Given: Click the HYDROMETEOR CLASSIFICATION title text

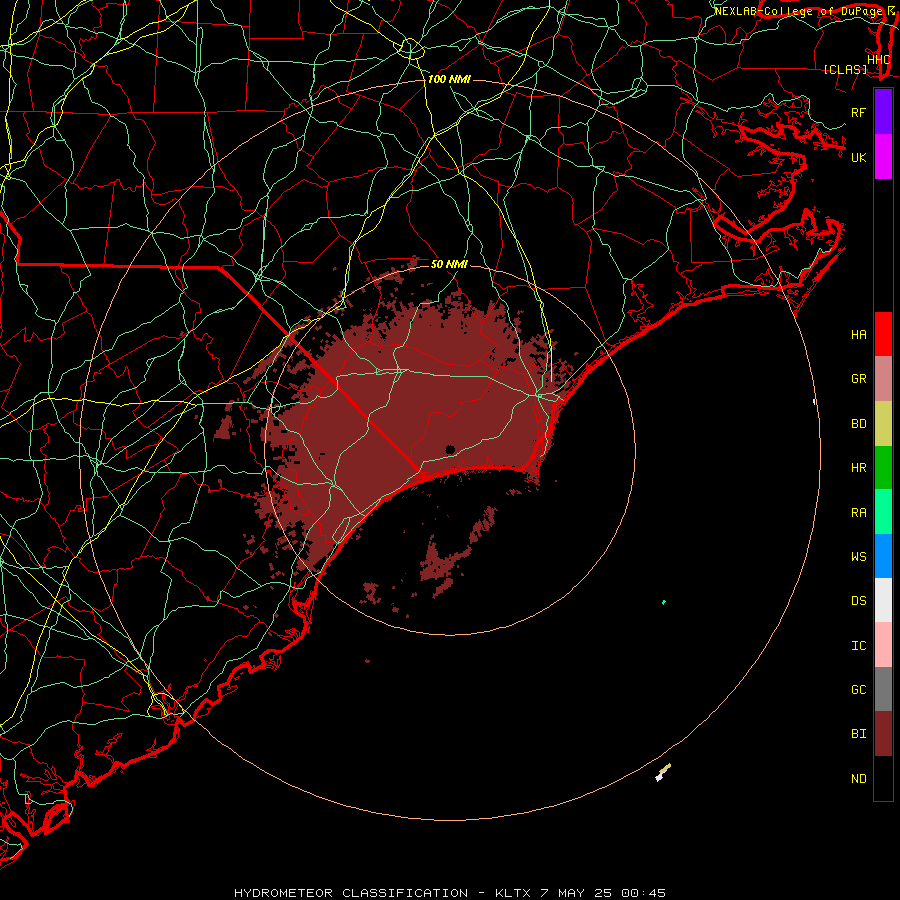Looking at the screenshot, I should (351, 893).
